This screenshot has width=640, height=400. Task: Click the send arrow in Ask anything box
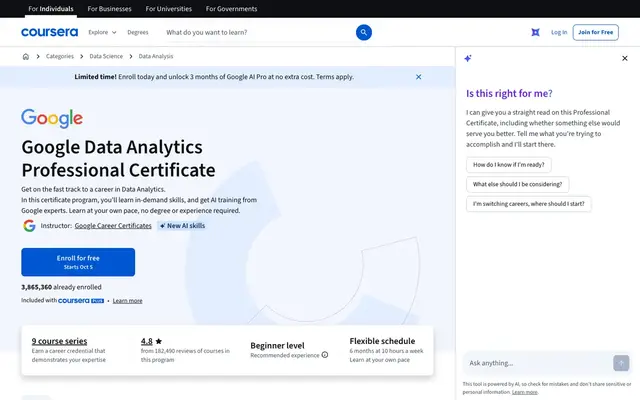621,363
